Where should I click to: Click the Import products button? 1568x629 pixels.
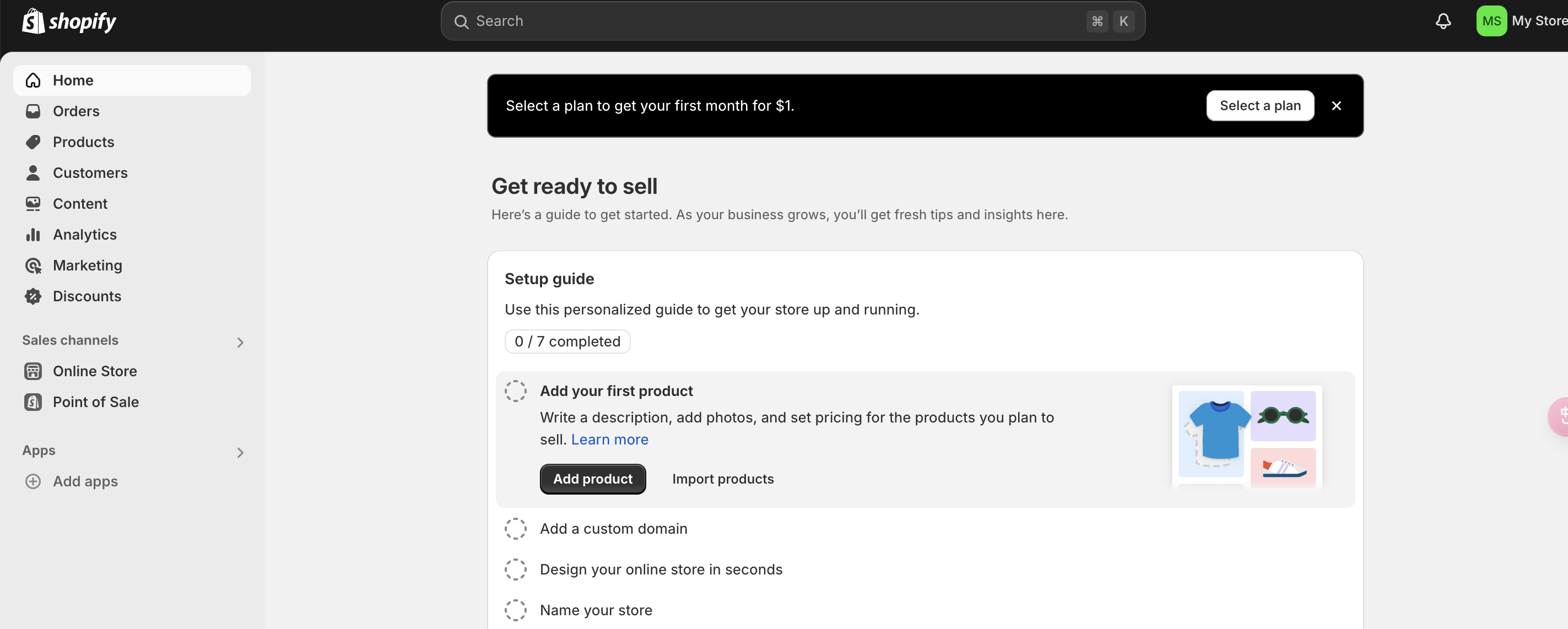click(x=723, y=478)
